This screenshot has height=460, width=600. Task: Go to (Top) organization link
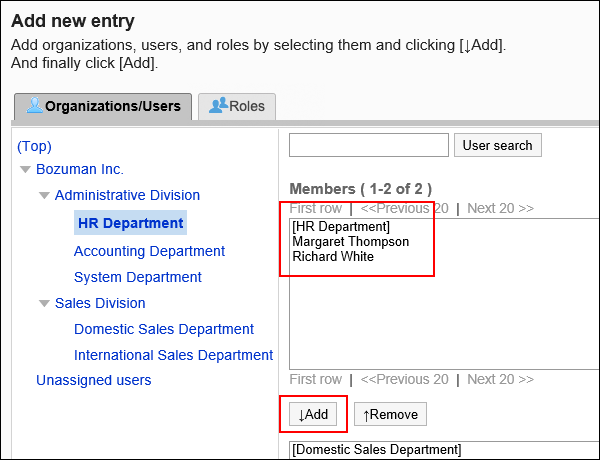[x=34, y=146]
